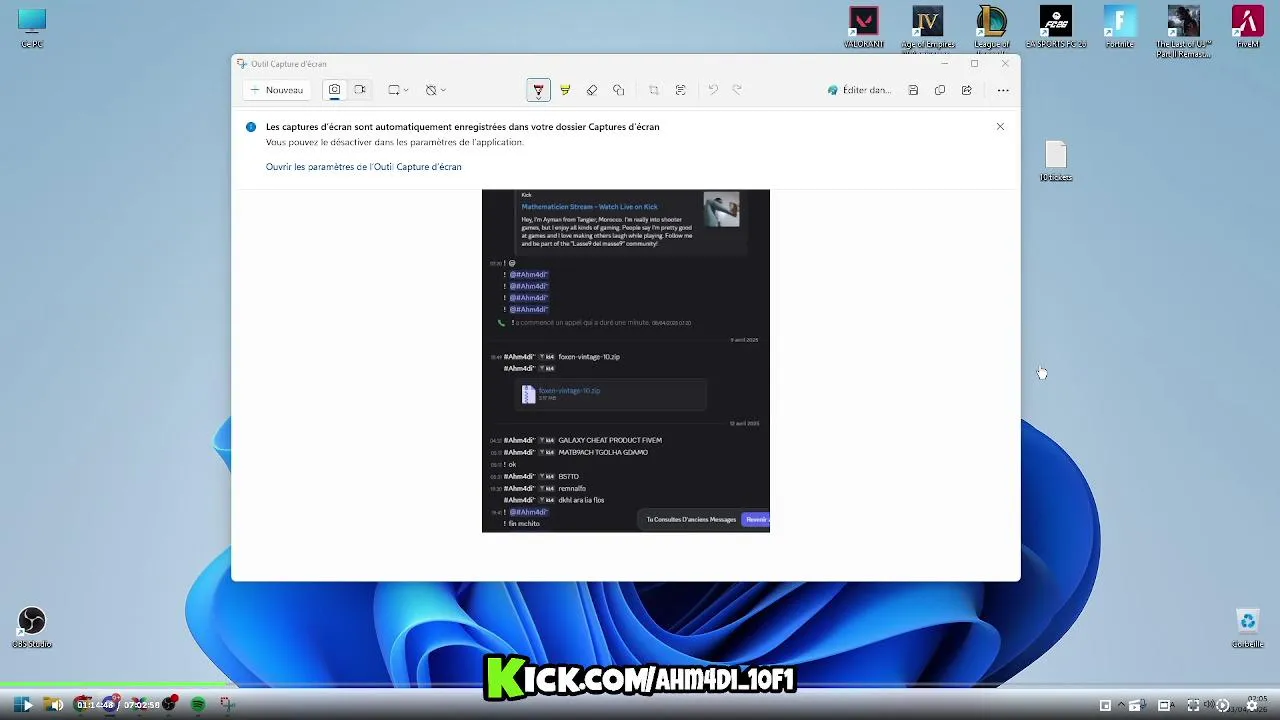Open the Age of Empires IV shortcut
1280x720 pixels.
(928, 29)
